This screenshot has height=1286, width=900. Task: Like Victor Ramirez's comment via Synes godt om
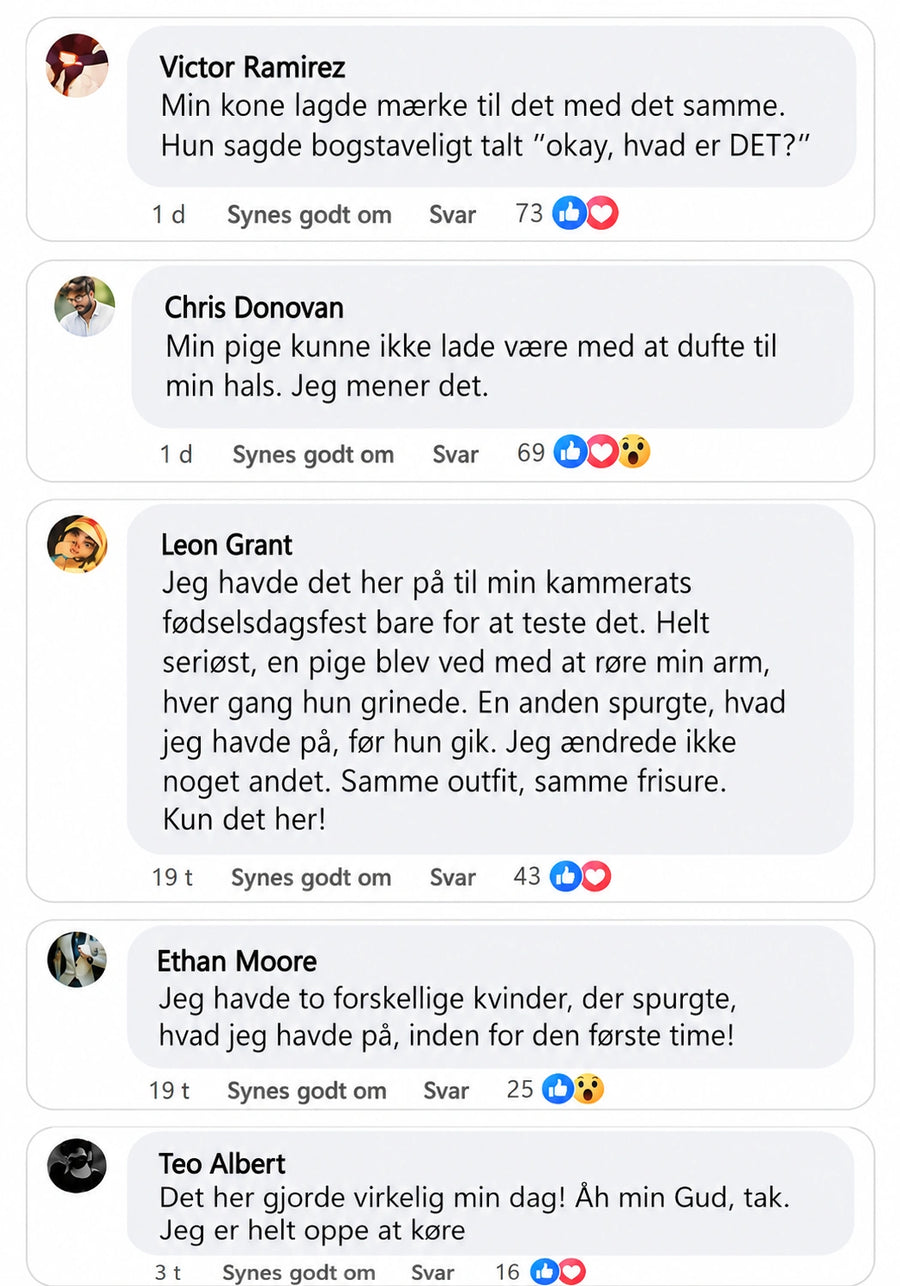309,214
